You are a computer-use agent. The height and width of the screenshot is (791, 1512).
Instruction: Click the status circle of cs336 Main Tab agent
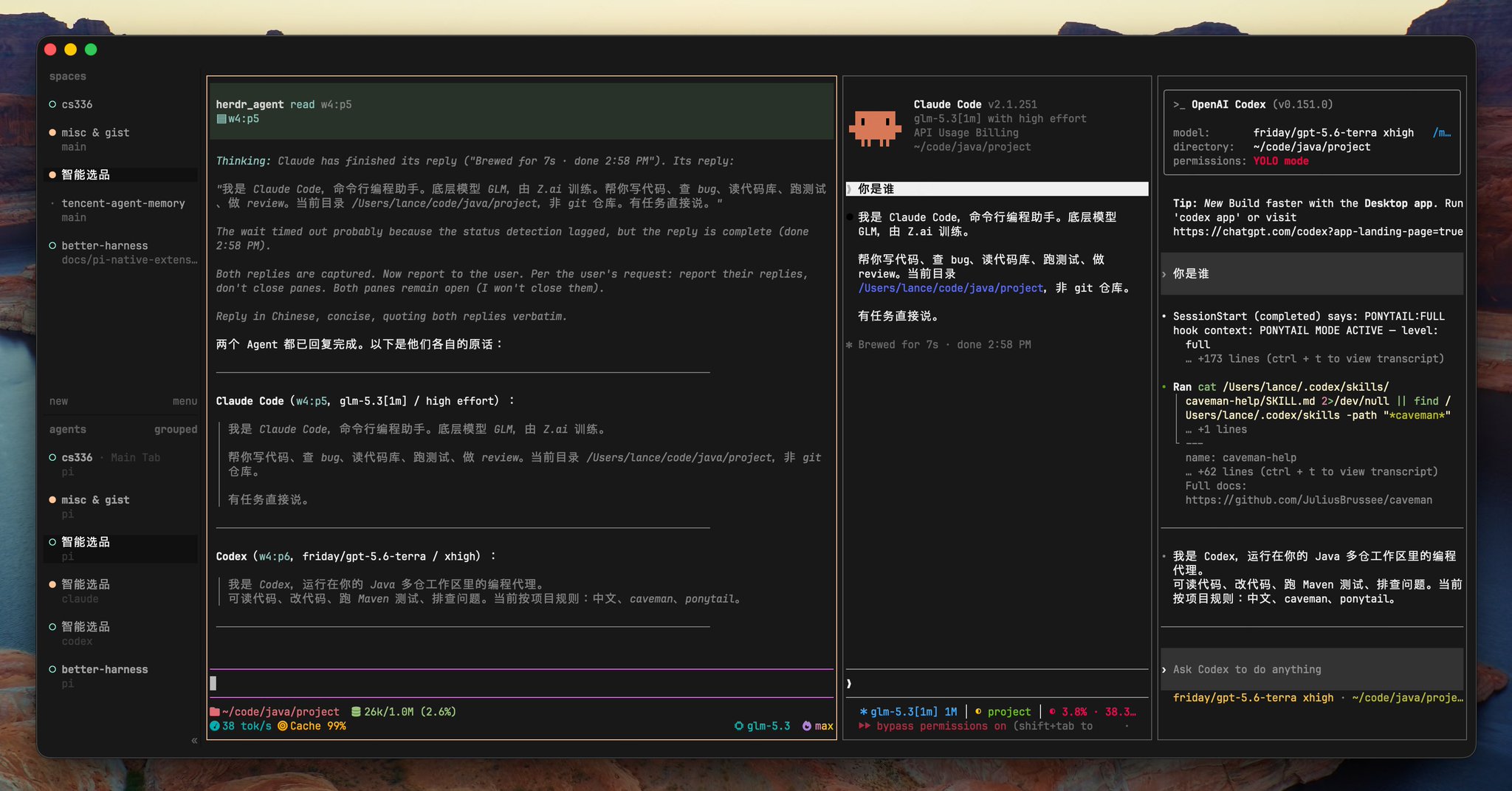pyautogui.click(x=52, y=458)
